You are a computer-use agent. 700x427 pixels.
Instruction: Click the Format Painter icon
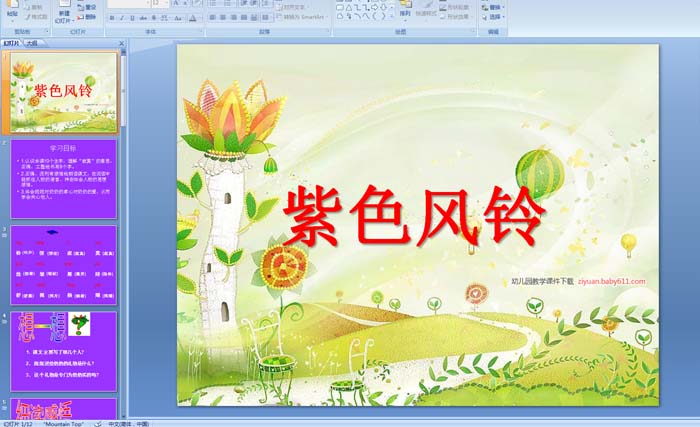[x=37, y=17]
